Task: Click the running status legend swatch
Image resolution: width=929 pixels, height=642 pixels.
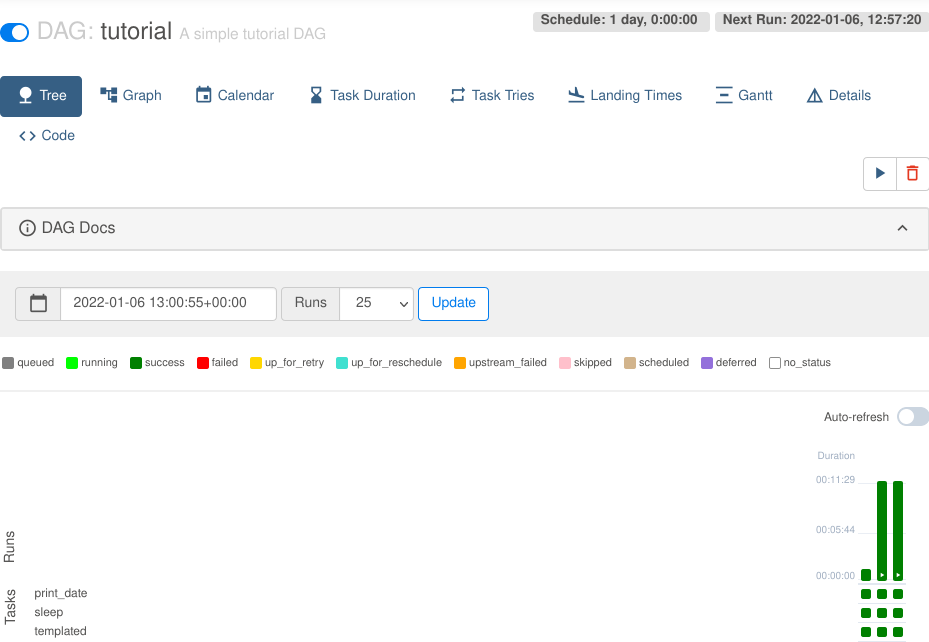Action: (x=72, y=363)
